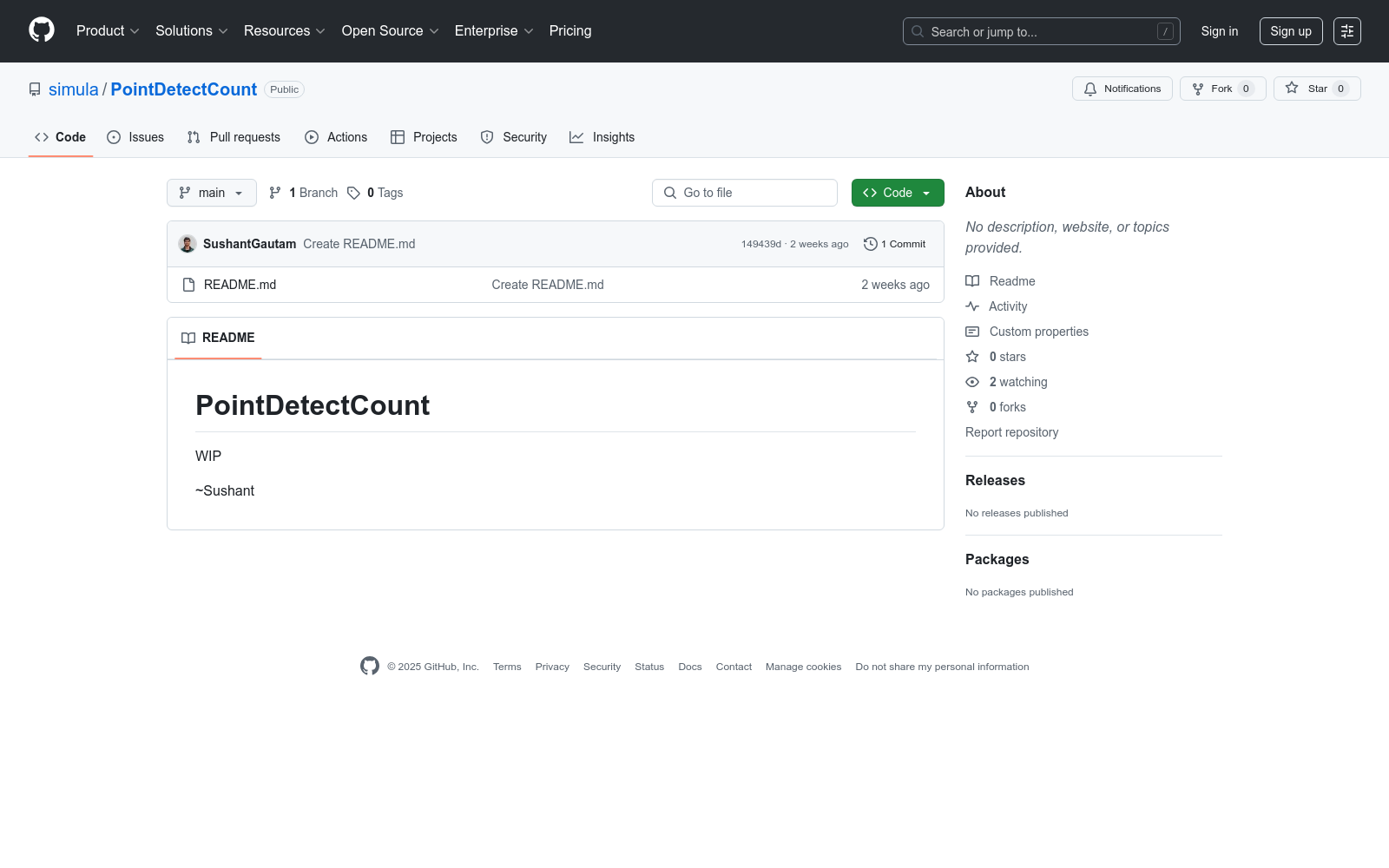Open simula owner profile link
Viewport: 1389px width, 868px height.
click(x=74, y=89)
